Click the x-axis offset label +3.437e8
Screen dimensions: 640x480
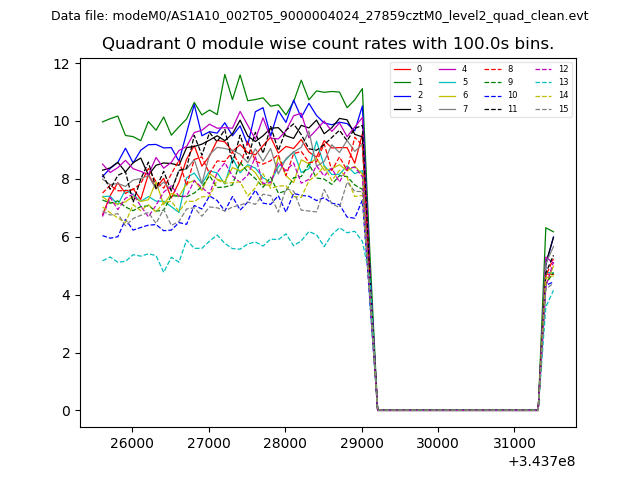tap(542, 461)
